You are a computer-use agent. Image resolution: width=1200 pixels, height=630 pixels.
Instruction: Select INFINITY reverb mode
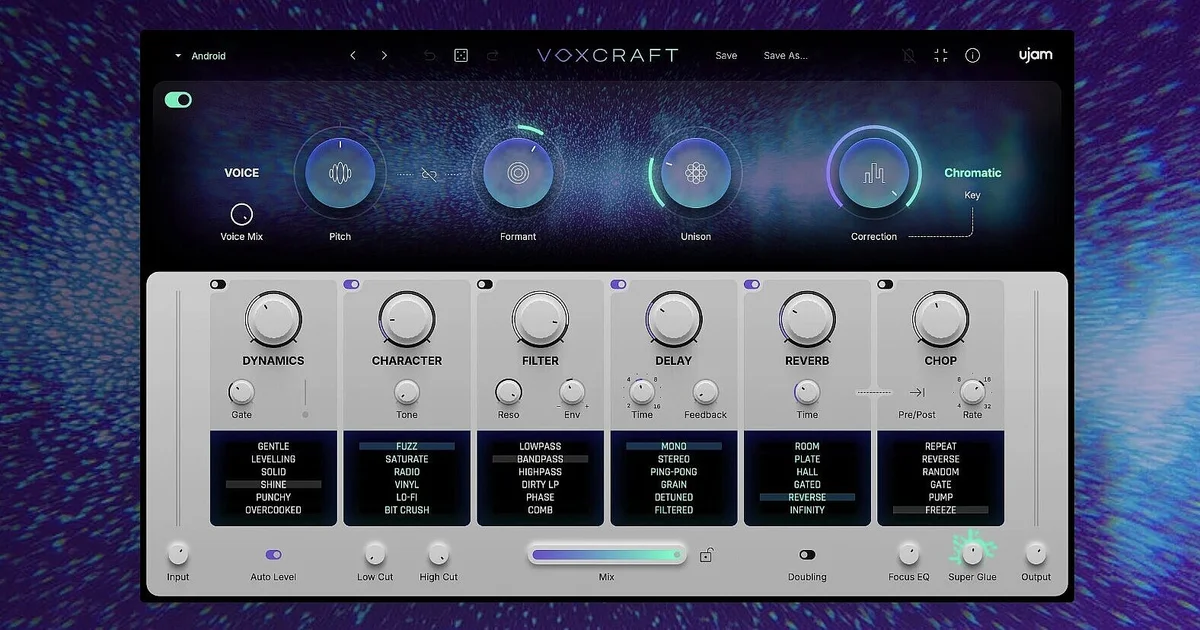tap(807, 510)
